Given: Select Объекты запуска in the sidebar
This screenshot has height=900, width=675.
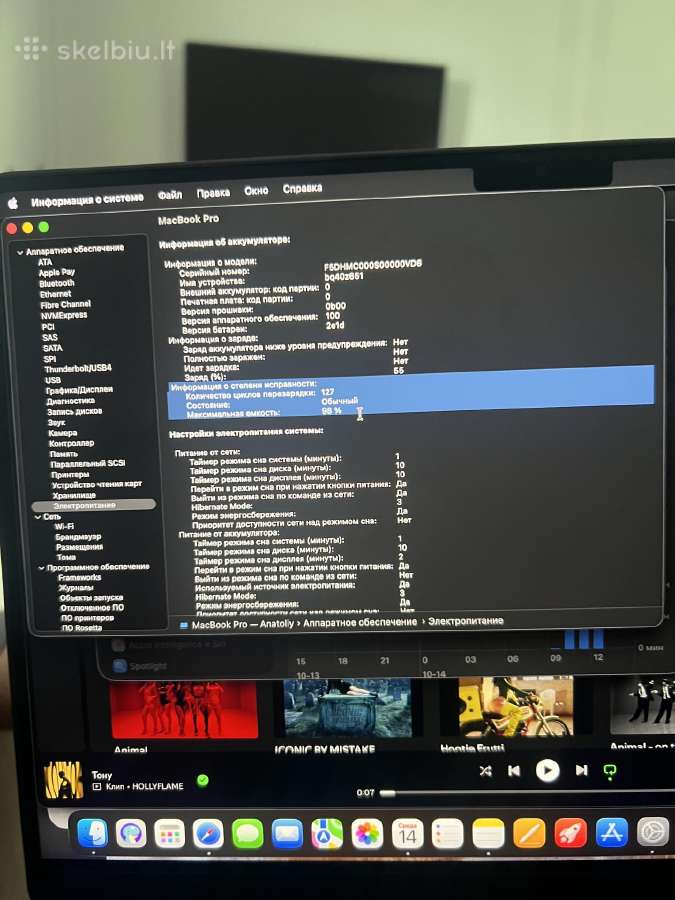Looking at the screenshot, I should (91, 598).
